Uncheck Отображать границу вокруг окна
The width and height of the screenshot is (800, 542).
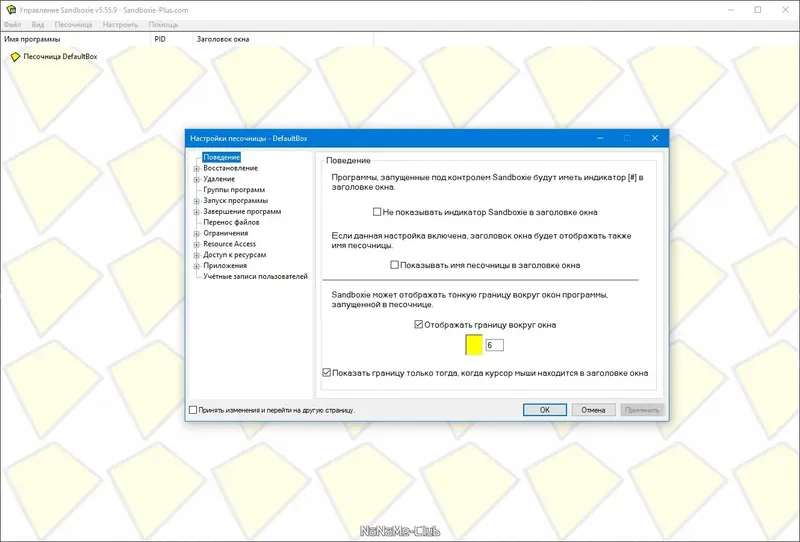pyautogui.click(x=419, y=325)
